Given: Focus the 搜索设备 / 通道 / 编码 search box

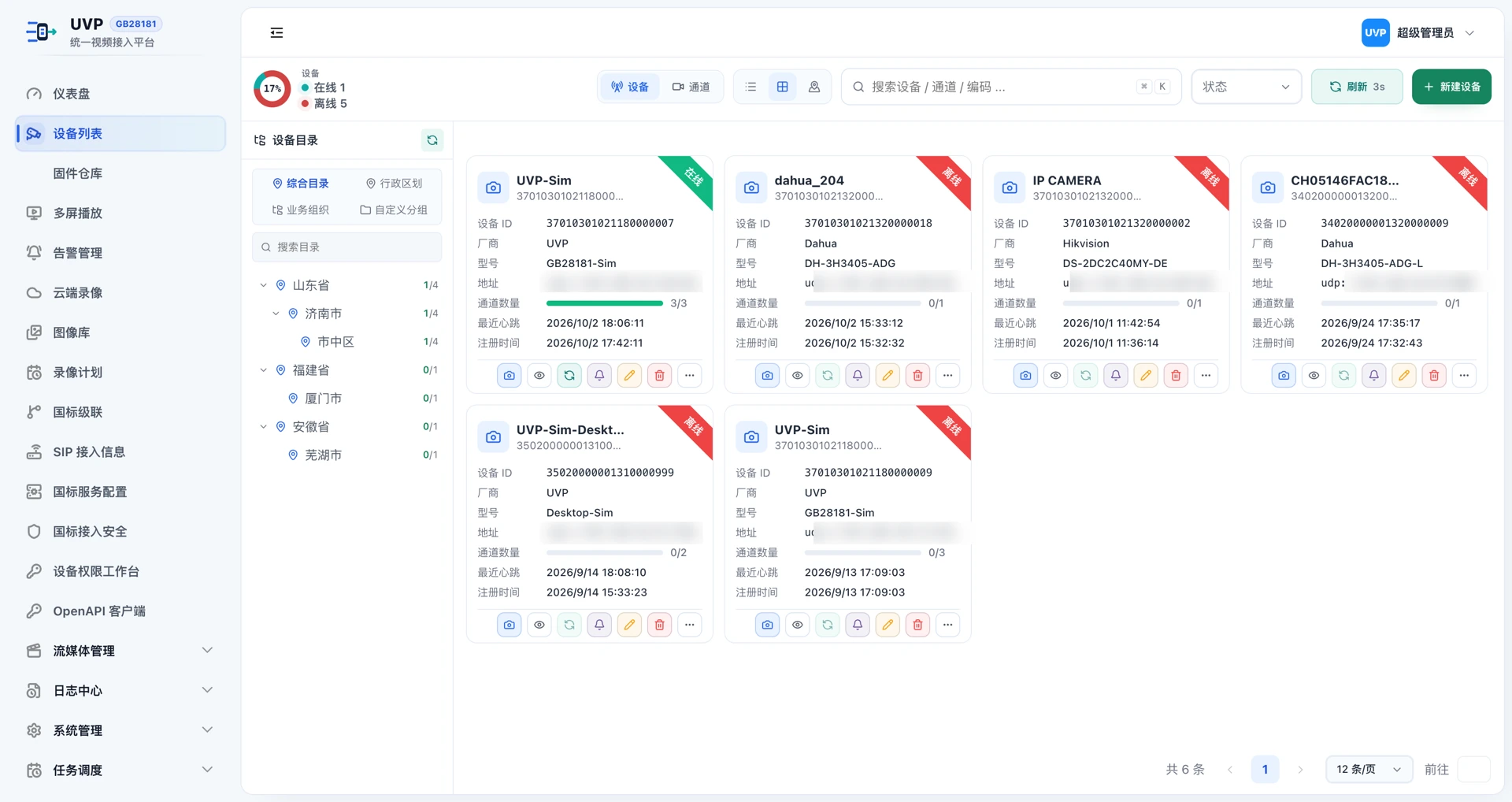Looking at the screenshot, I should point(1011,87).
